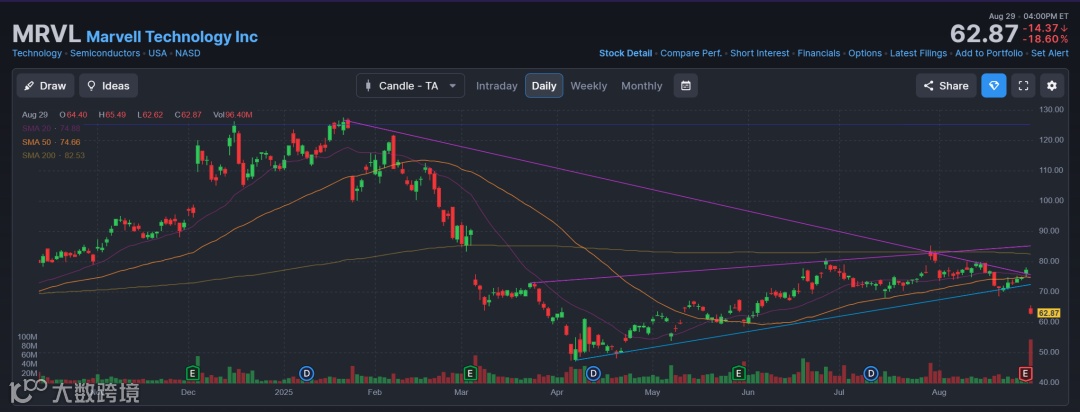Click the MRVL ticker symbol
1080x412 pixels.
click(47, 34)
